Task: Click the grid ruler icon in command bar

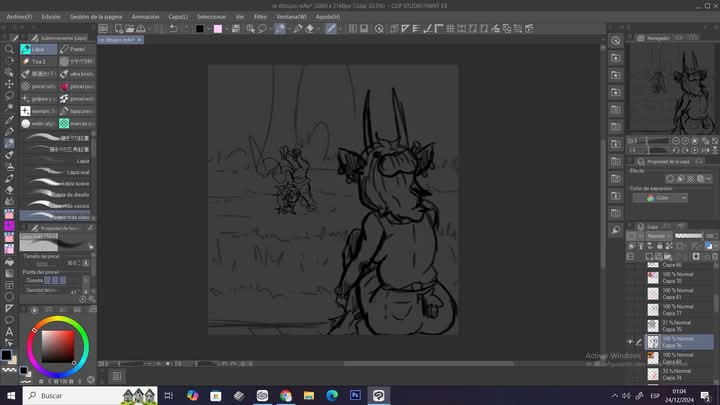Action: 450,28
